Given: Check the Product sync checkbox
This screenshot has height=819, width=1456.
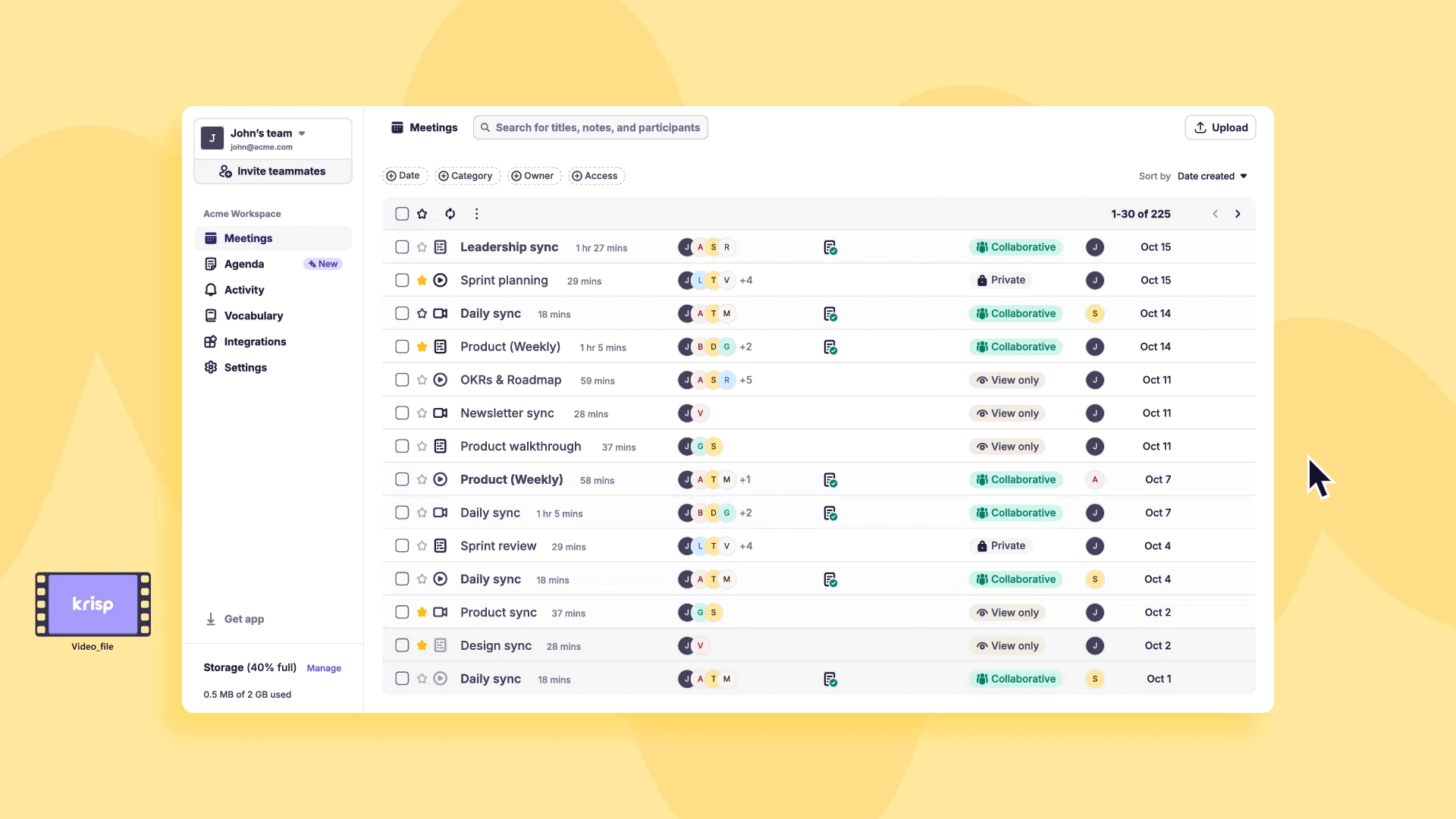Looking at the screenshot, I should coord(402,613).
